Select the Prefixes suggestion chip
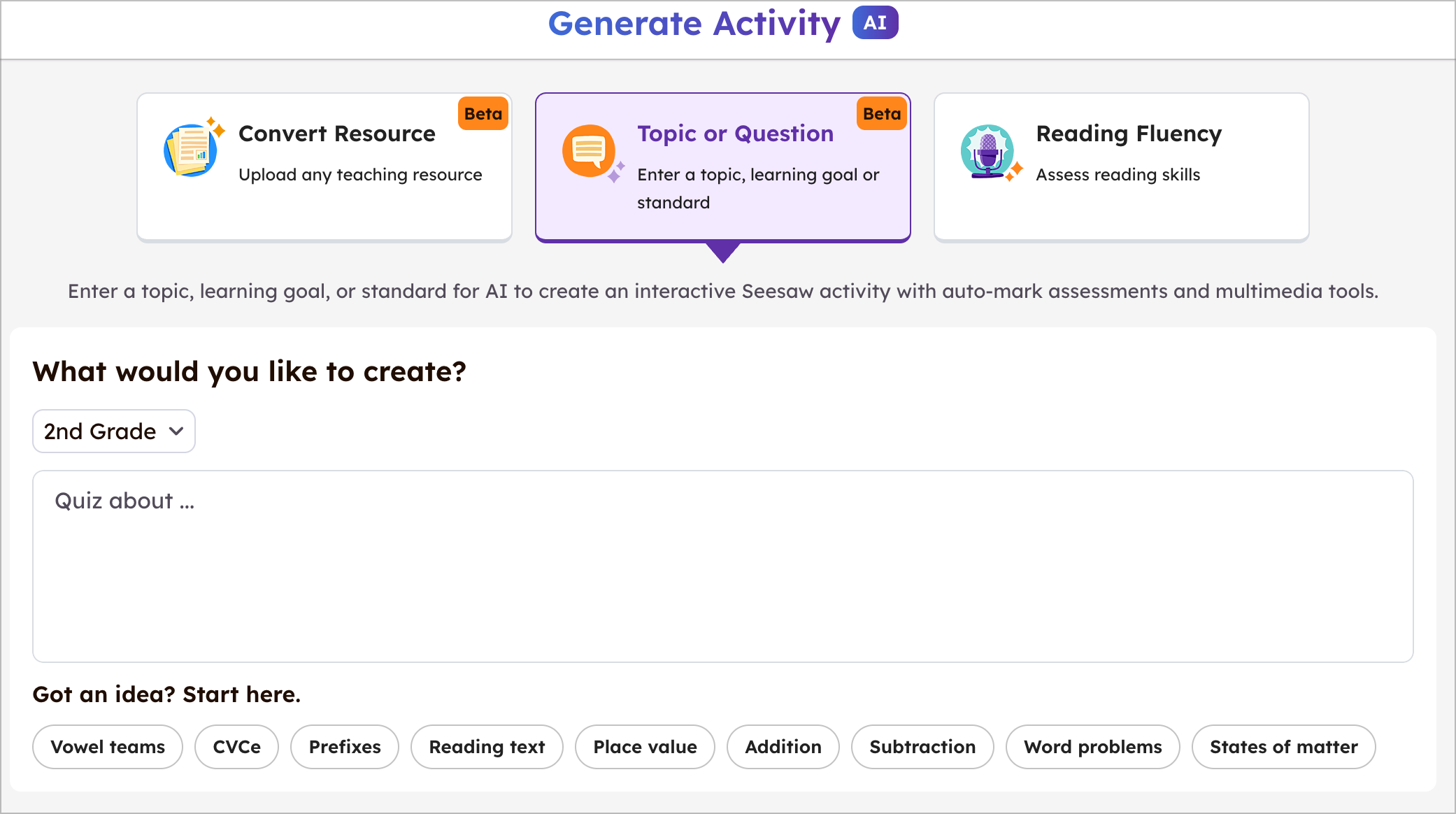This screenshot has width=1456, height=814. click(x=345, y=747)
